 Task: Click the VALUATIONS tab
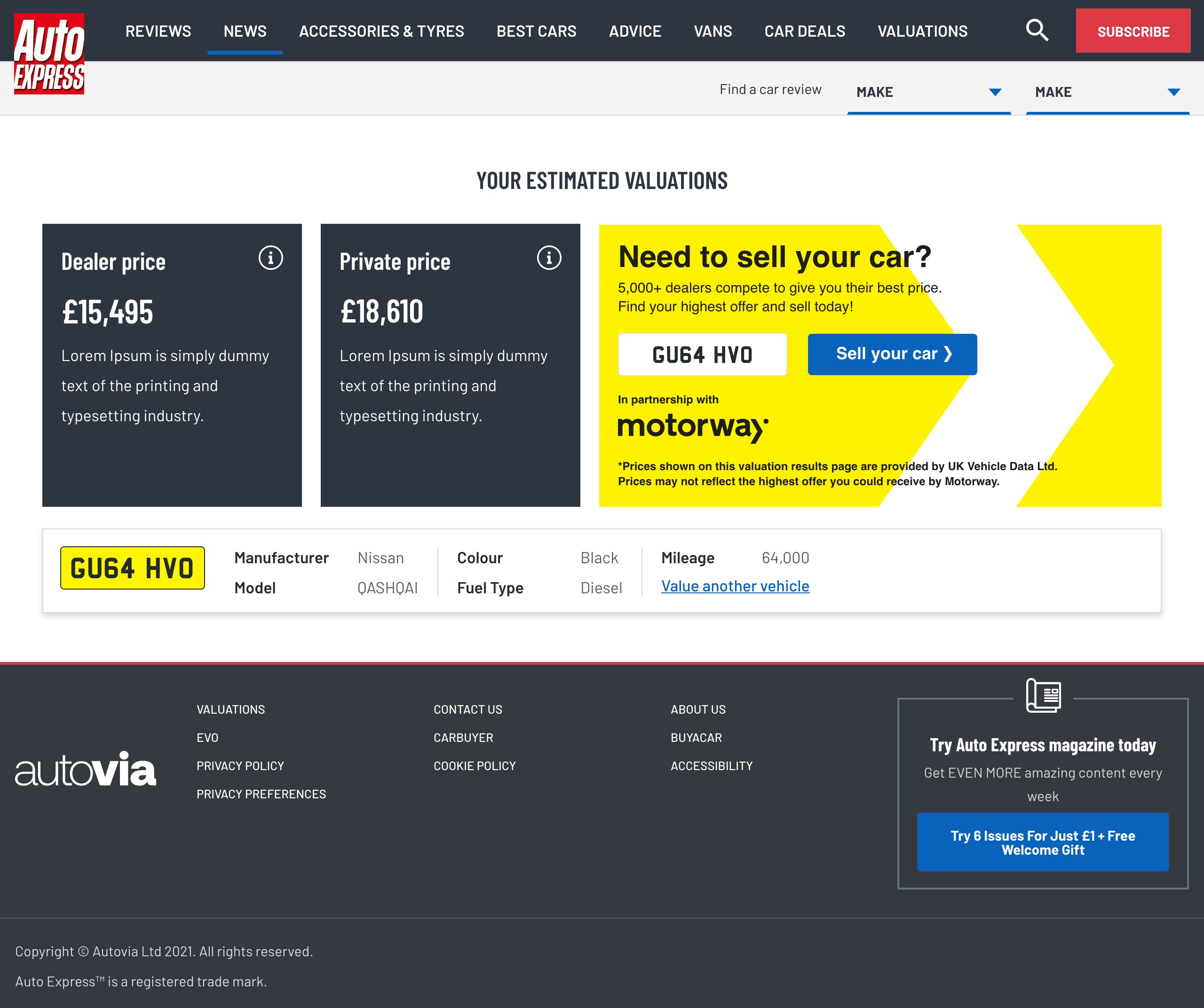[921, 30]
